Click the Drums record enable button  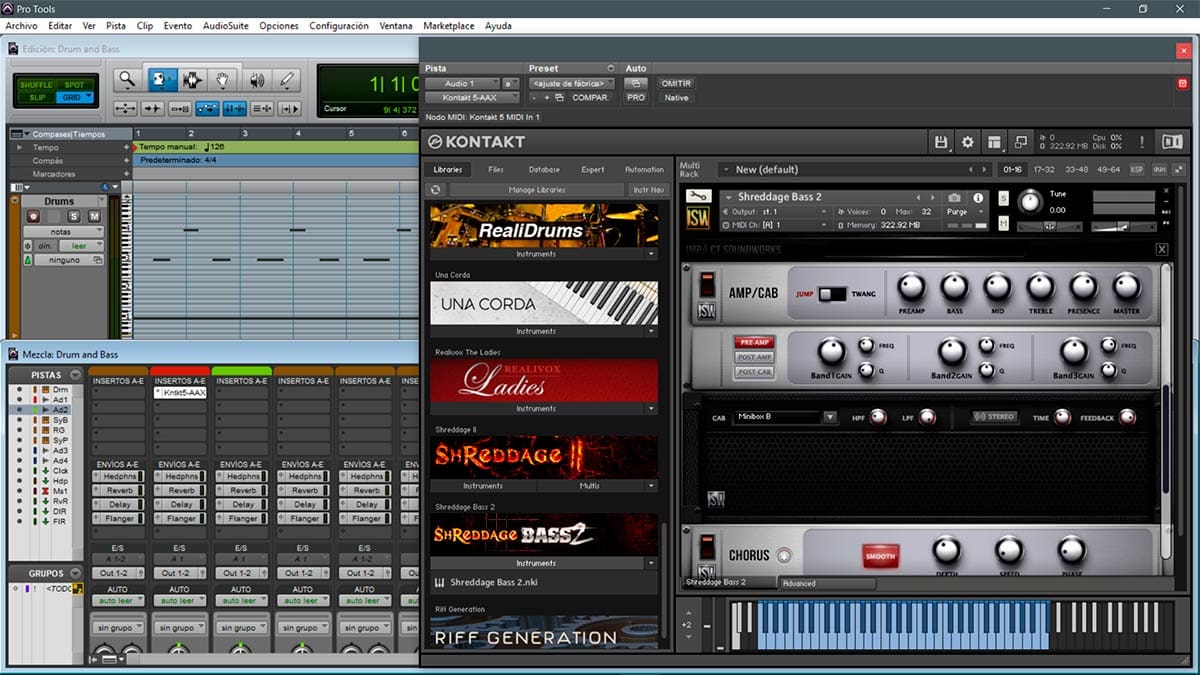(x=33, y=216)
